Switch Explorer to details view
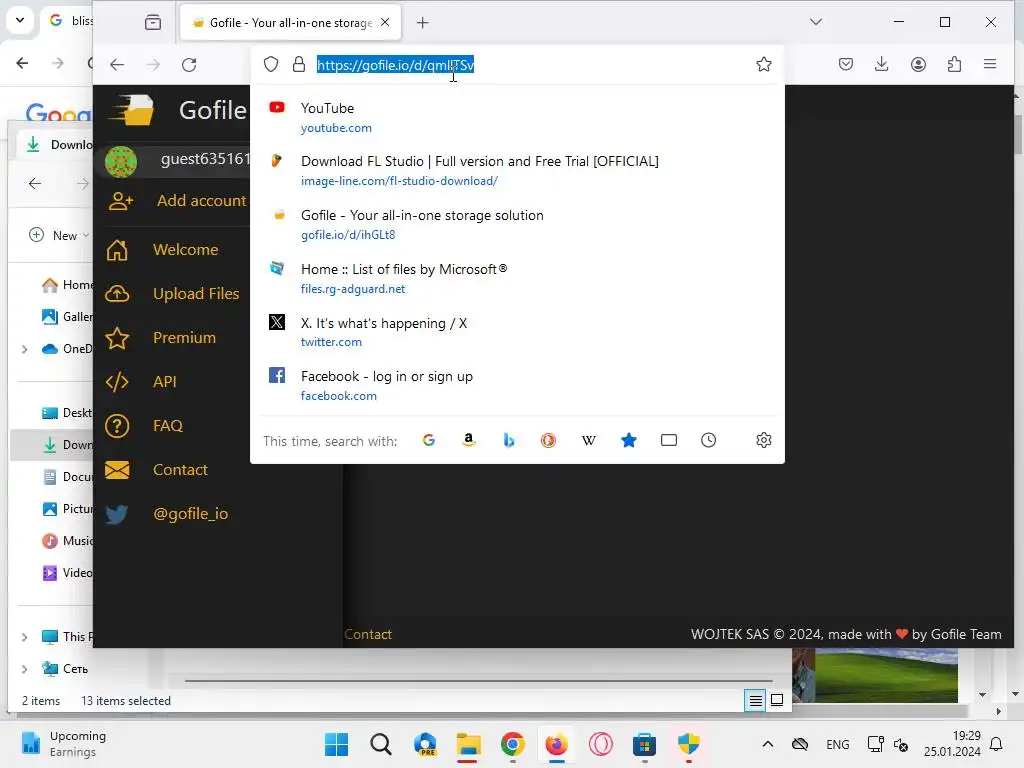The image size is (1024, 768). 756,701
